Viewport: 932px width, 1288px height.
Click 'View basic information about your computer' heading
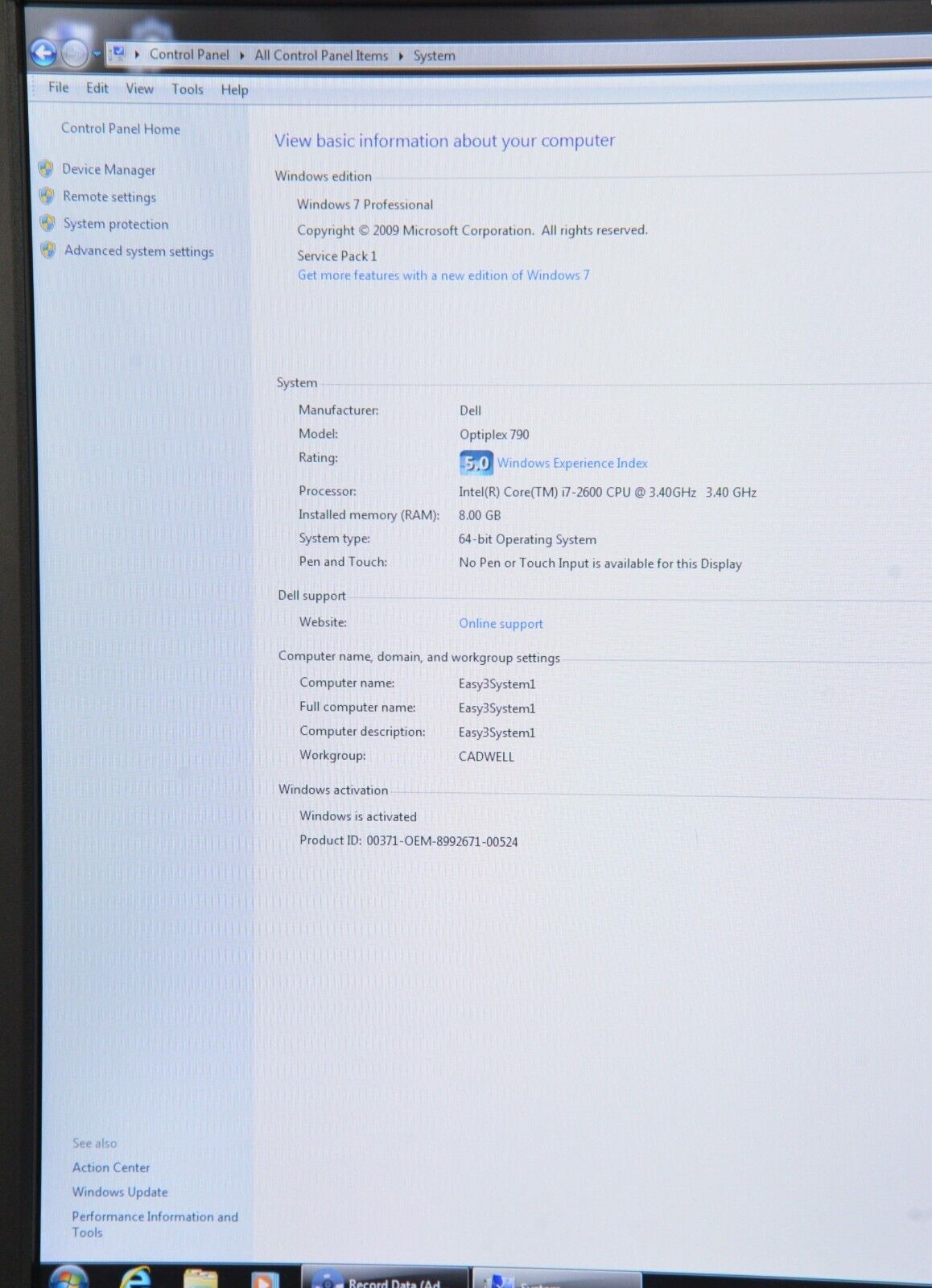coord(444,141)
